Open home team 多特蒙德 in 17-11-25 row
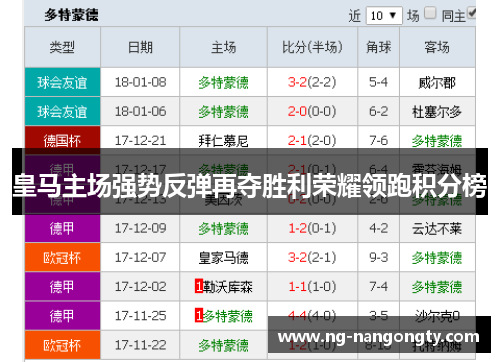 228,316
